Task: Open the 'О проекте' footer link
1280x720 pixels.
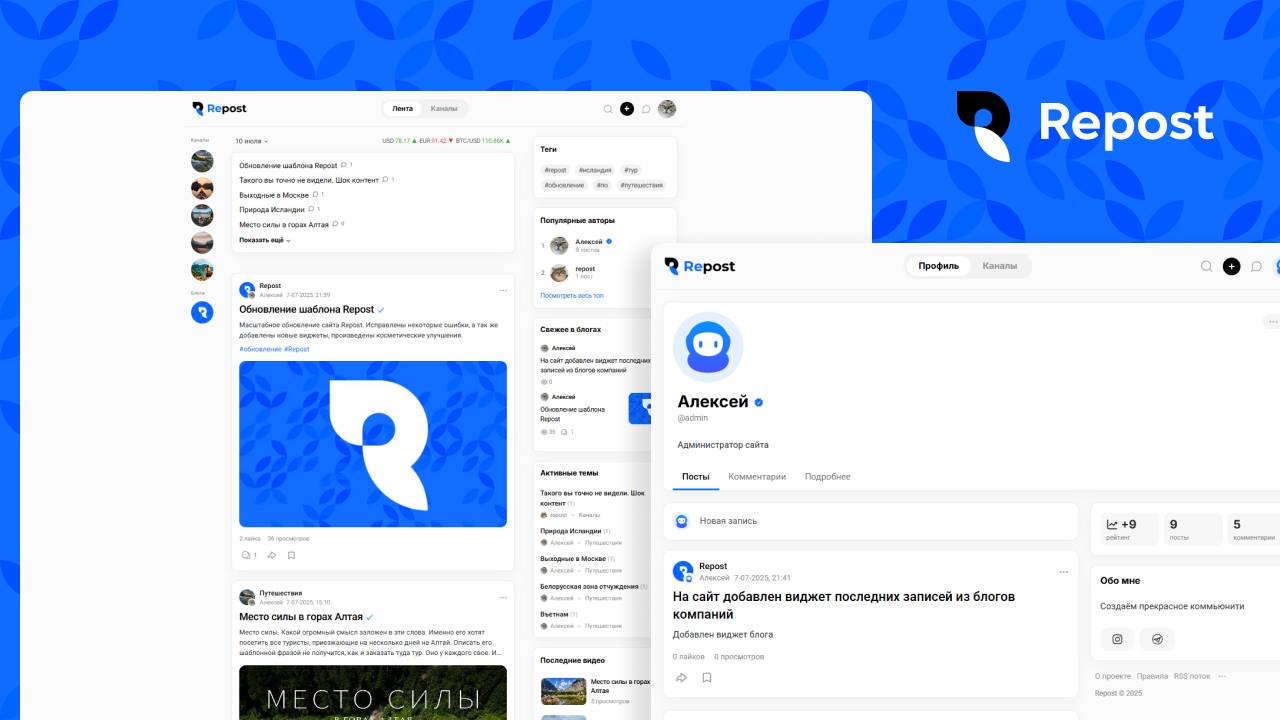Action: coord(1113,676)
